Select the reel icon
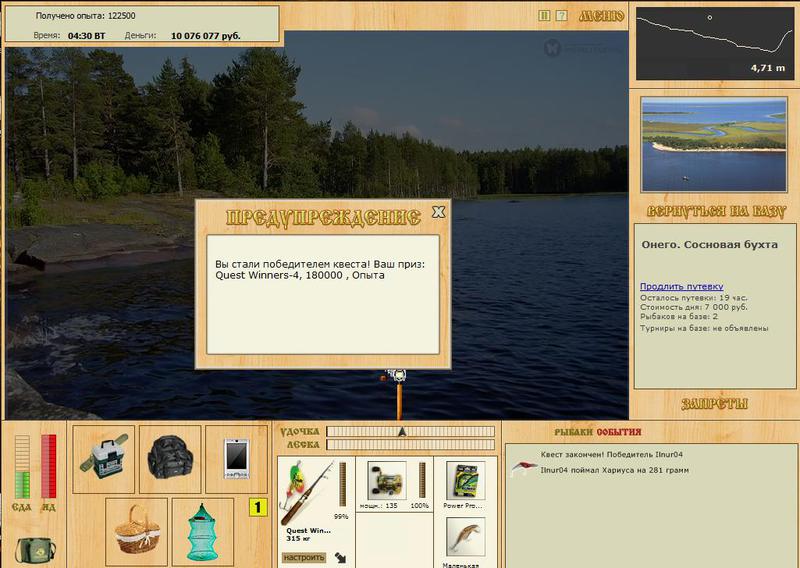 click(x=387, y=481)
